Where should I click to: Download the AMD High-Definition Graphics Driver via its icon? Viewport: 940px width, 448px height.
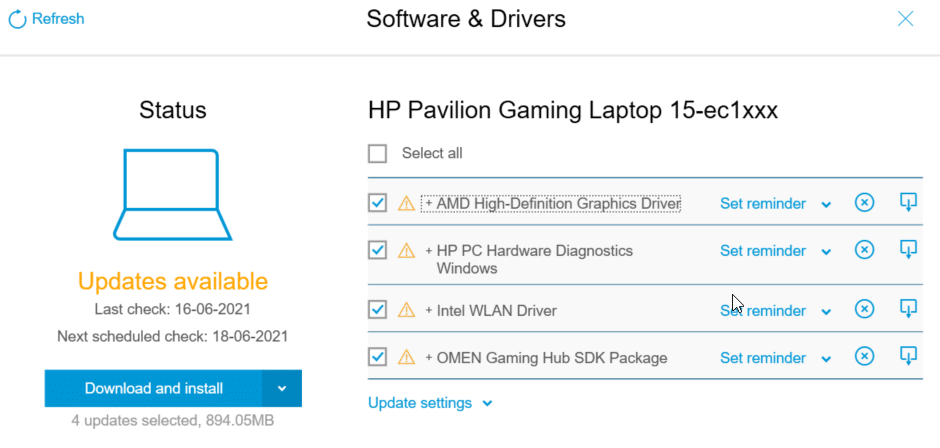908,202
